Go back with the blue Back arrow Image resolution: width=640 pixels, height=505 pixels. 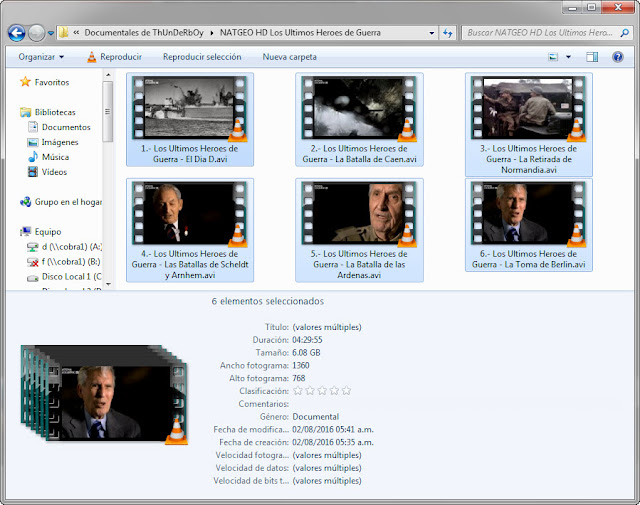click(17, 33)
